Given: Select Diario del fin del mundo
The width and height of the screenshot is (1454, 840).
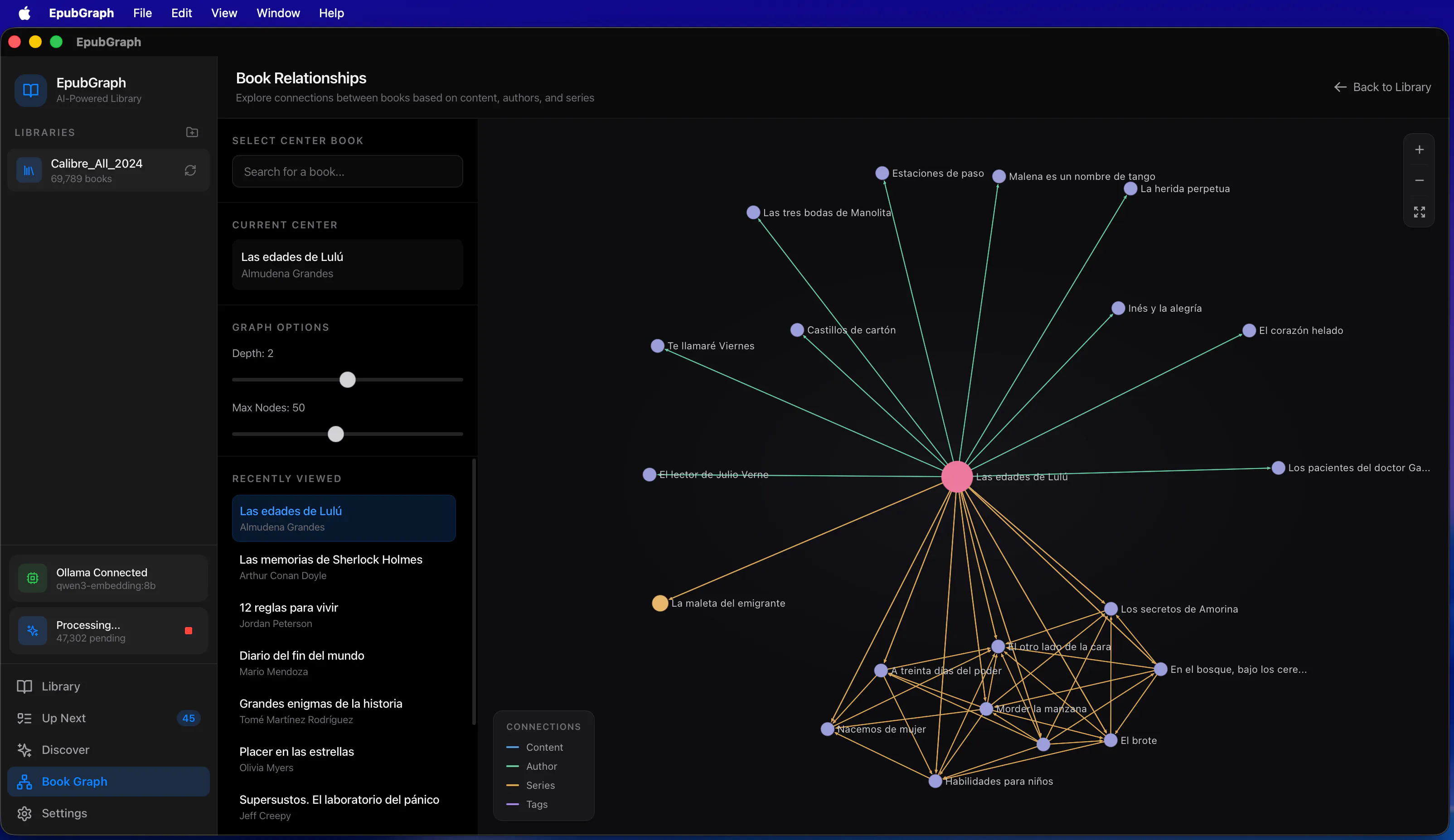Looking at the screenshot, I should pos(344,663).
